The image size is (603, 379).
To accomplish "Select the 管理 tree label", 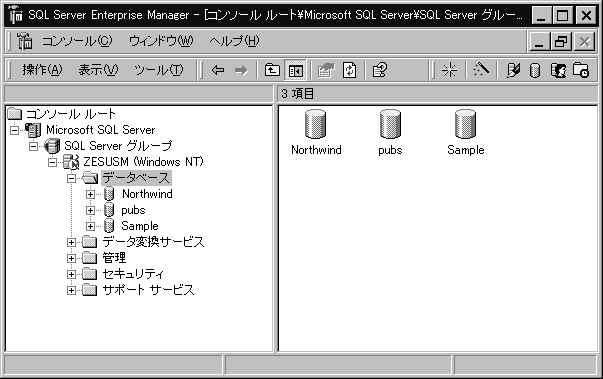I will pos(114,258).
